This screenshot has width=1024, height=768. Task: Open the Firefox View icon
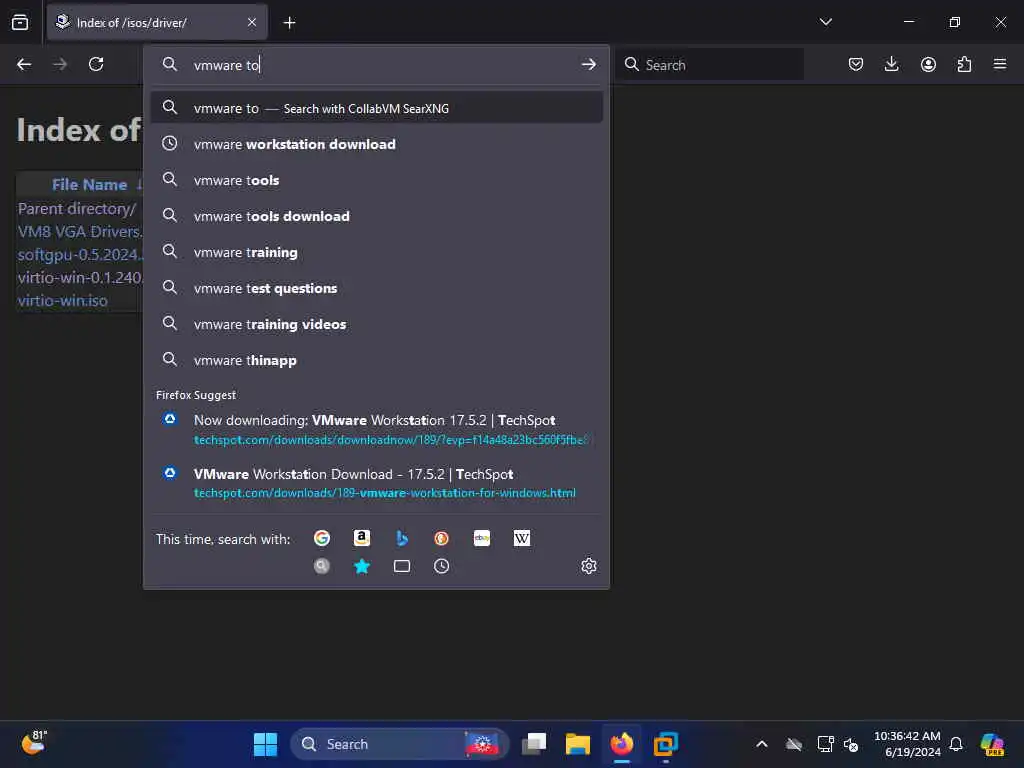[20, 23]
